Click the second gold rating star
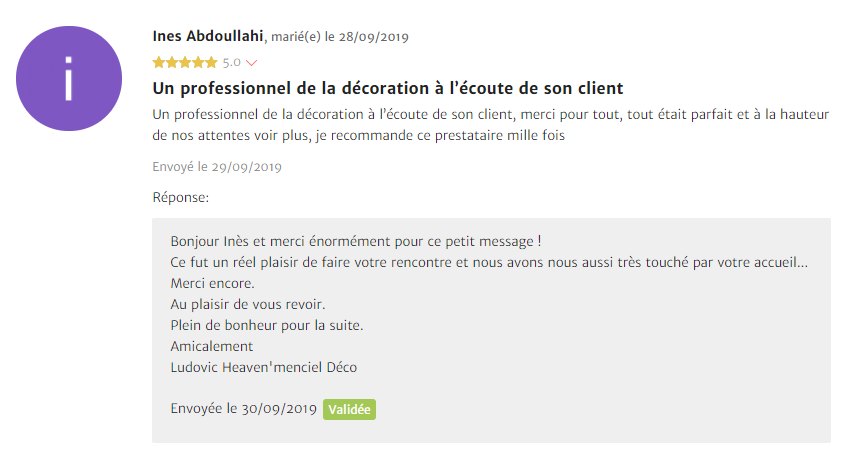 click(x=171, y=63)
